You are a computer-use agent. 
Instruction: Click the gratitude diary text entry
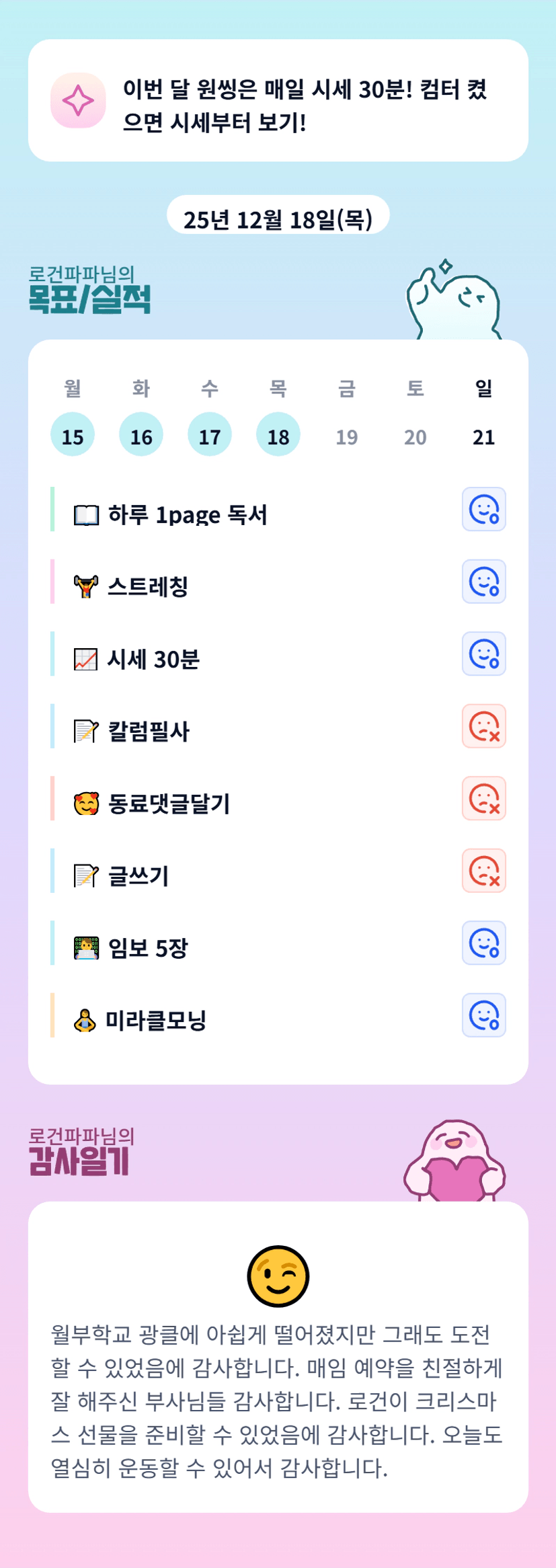[278, 1401]
